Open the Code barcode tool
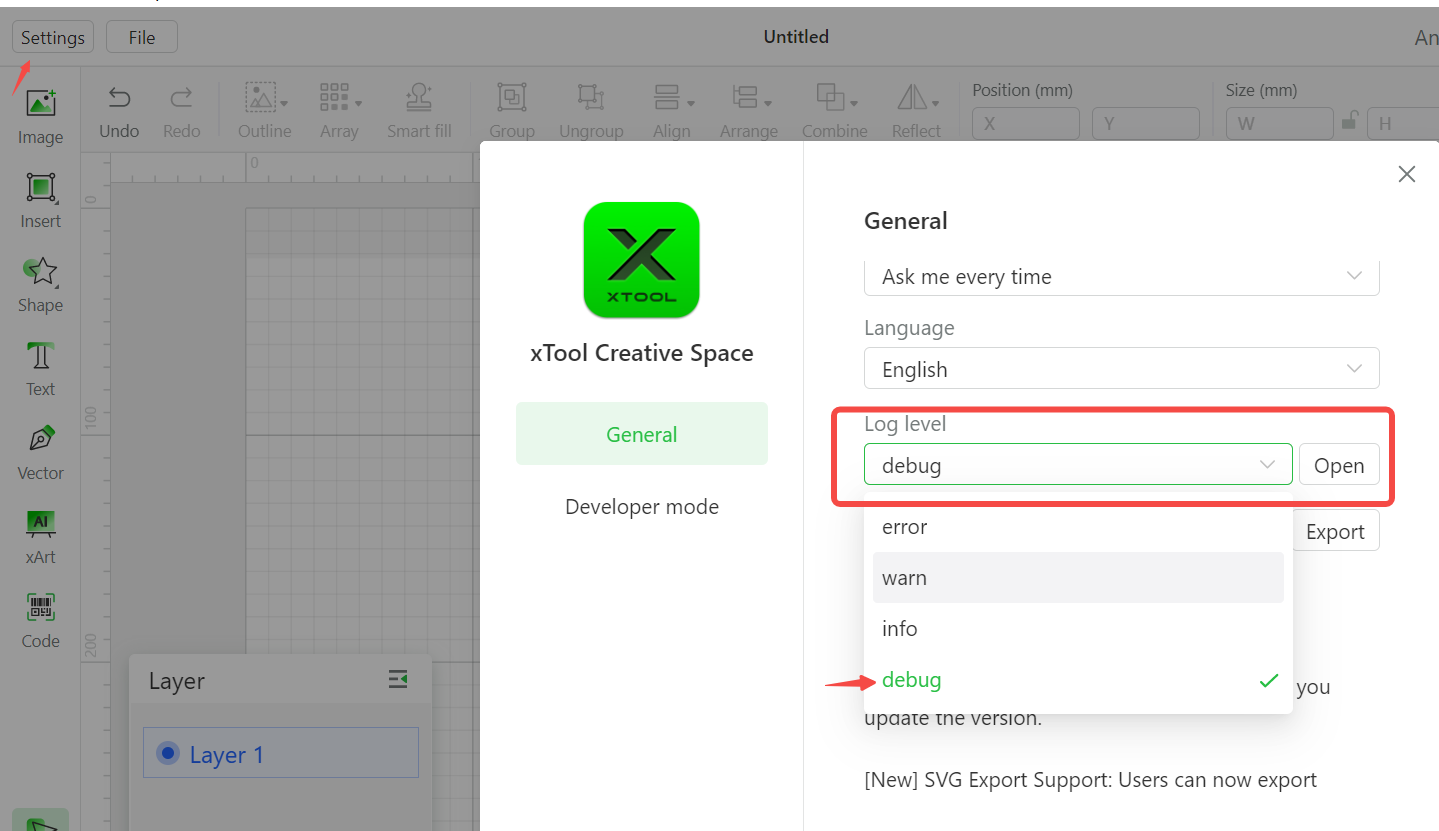Screen dimensions: 1439x831 40,620
